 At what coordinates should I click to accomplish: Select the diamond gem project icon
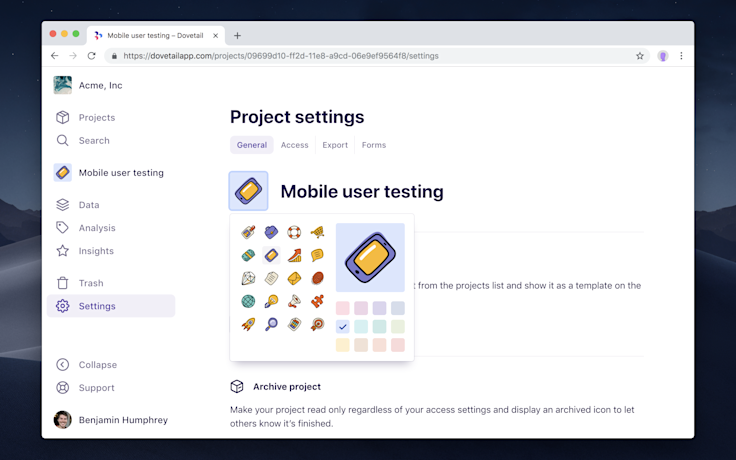coord(248,278)
